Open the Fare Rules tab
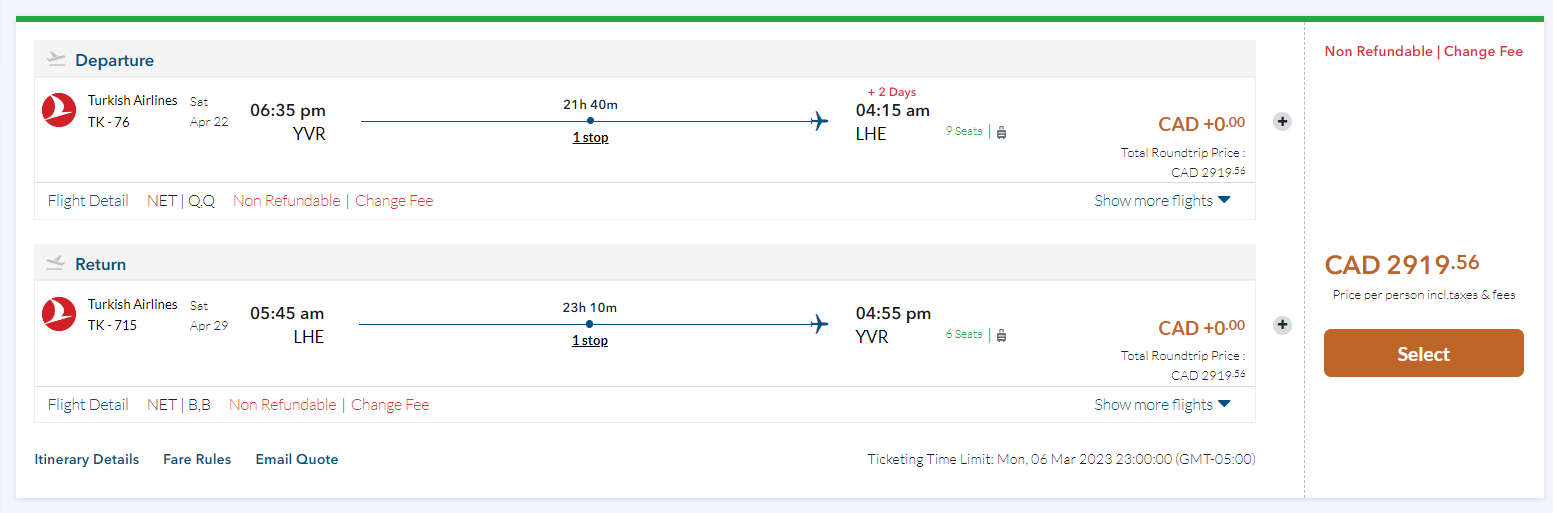Viewport: 1553px width, 513px height. point(197,460)
